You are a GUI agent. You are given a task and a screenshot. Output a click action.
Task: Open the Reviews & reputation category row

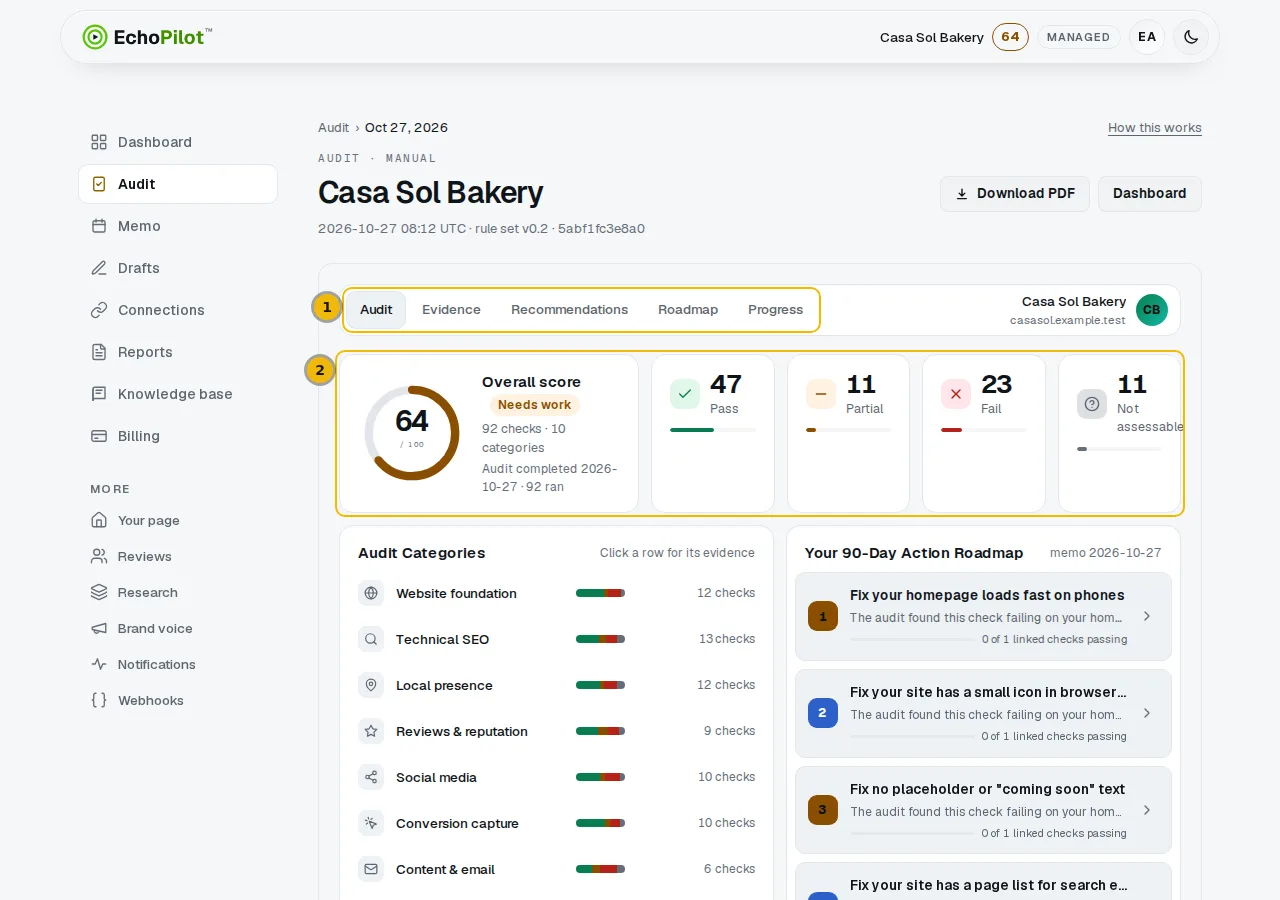(x=556, y=731)
